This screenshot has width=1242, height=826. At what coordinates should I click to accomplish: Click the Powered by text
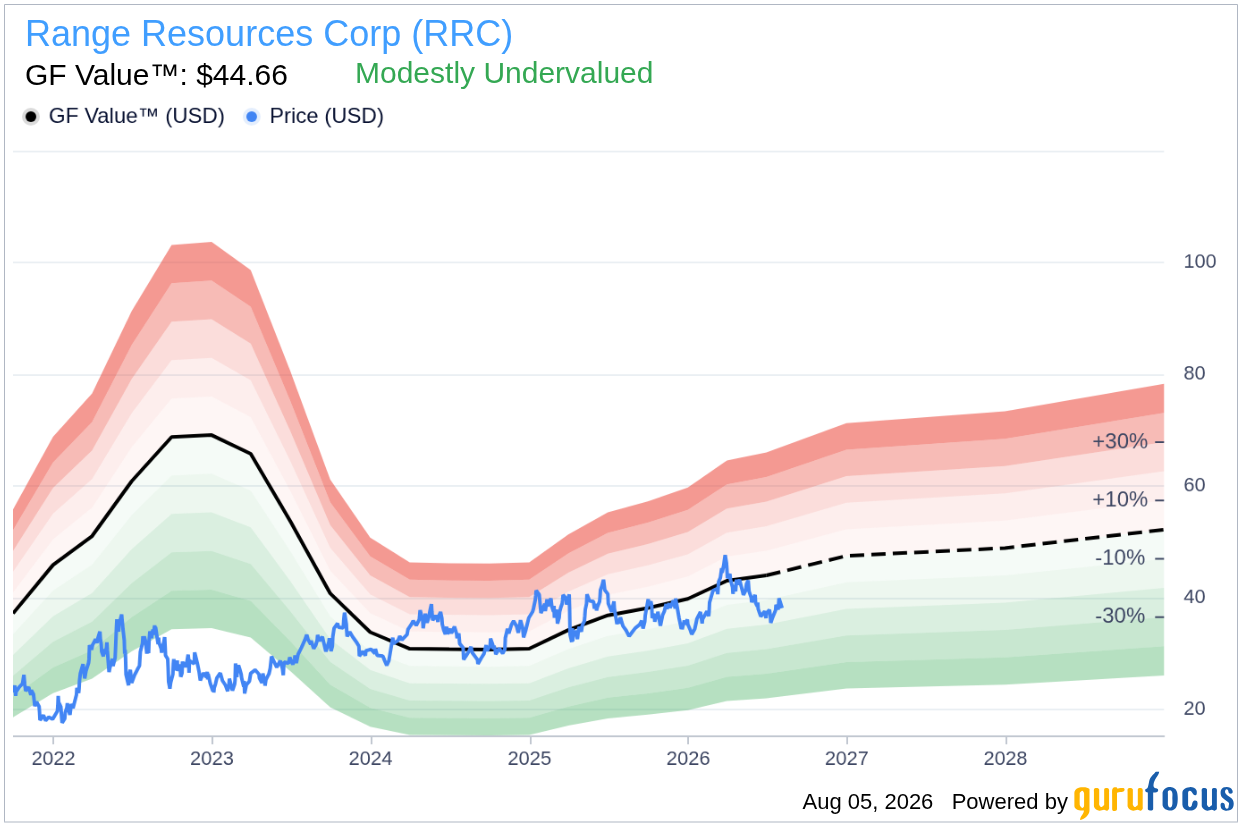tap(1010, 802)
